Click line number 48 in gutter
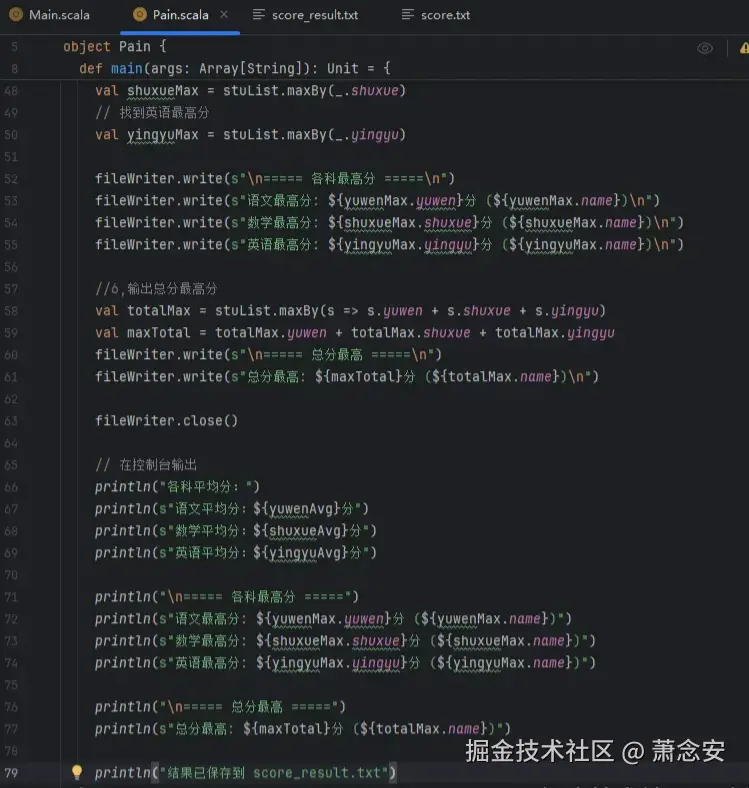 pos(11,91)
